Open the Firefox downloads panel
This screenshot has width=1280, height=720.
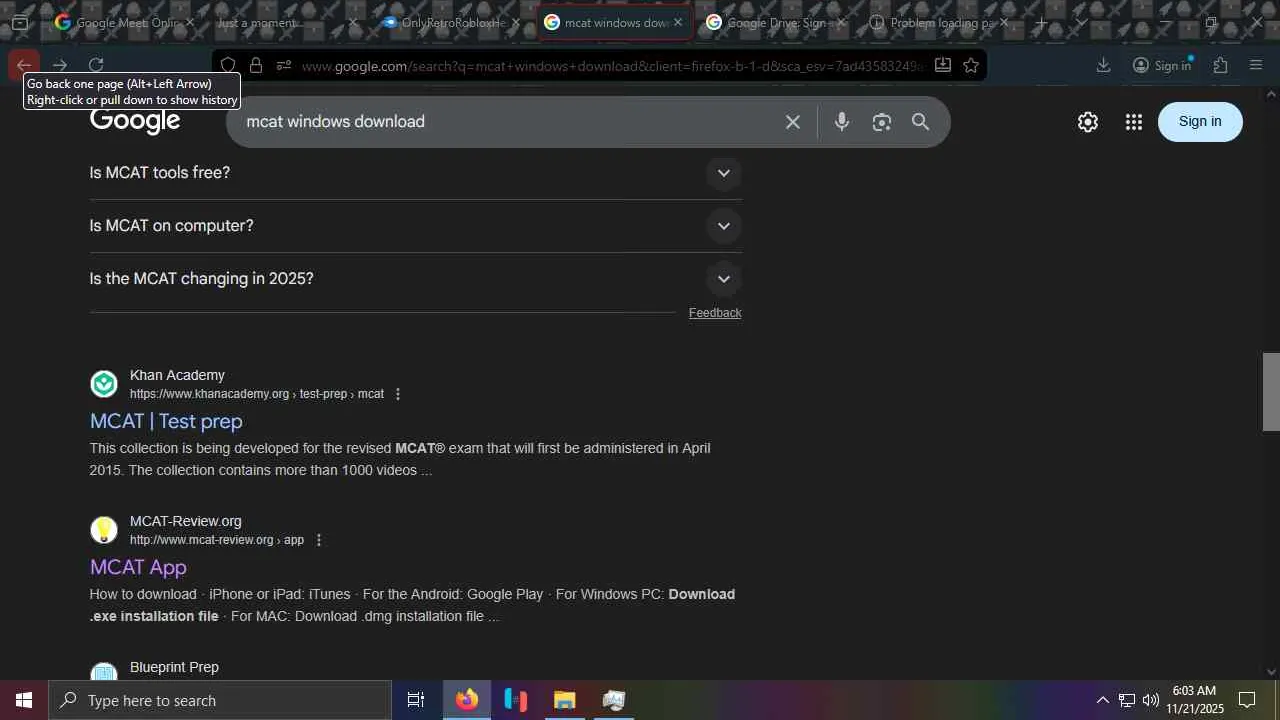coord(1104,65)
